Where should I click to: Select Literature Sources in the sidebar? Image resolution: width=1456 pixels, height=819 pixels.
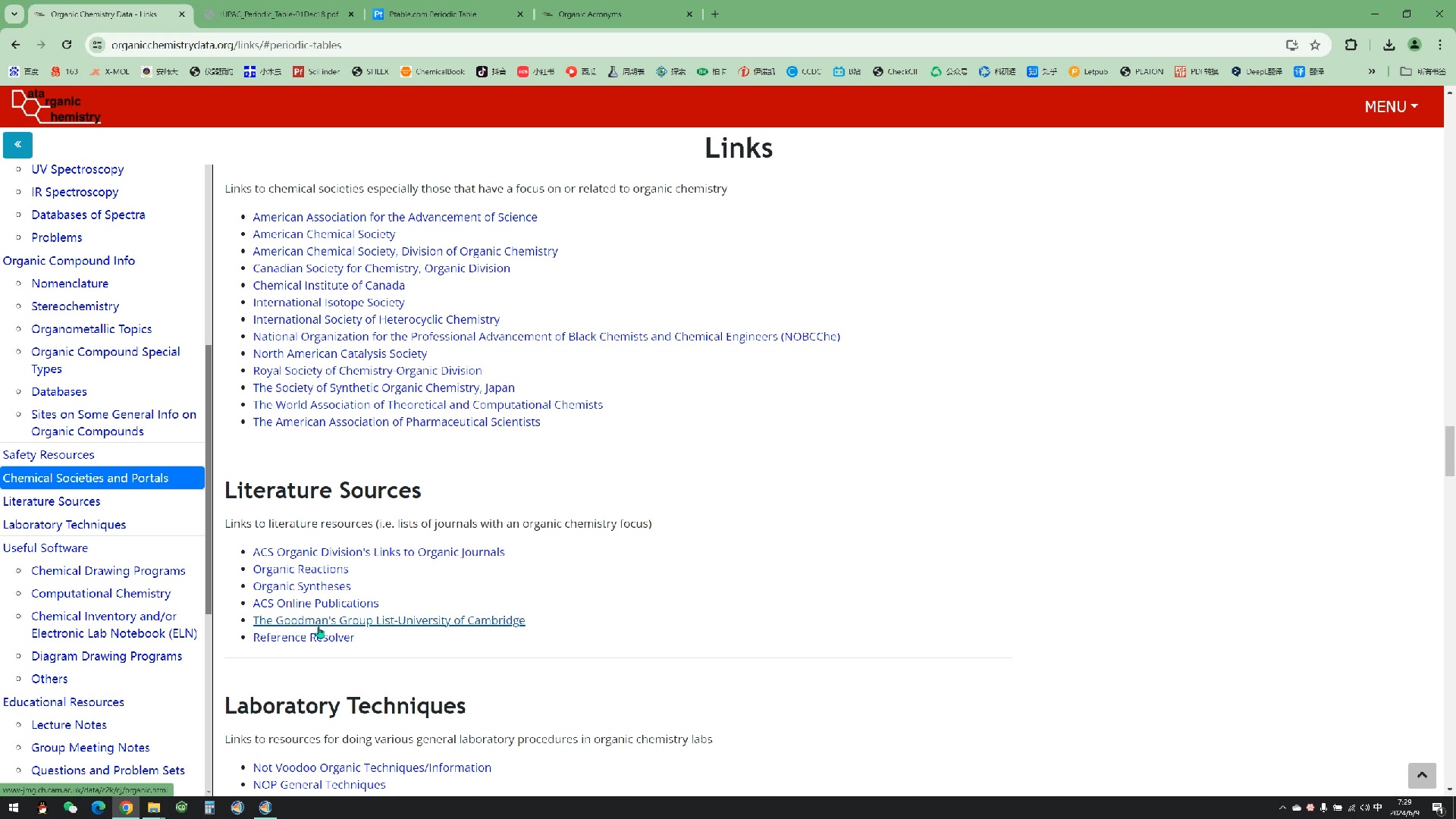tap(52, 501)
